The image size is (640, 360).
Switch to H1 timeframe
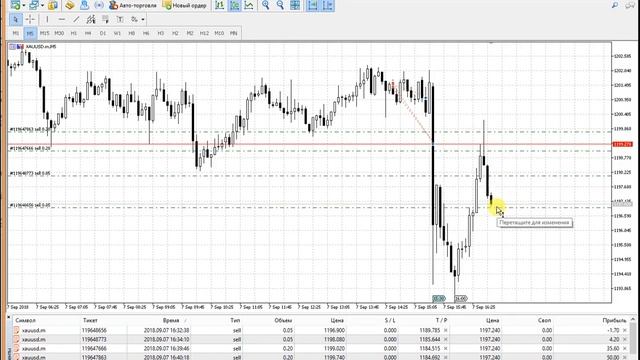click(x=74, y=33)
